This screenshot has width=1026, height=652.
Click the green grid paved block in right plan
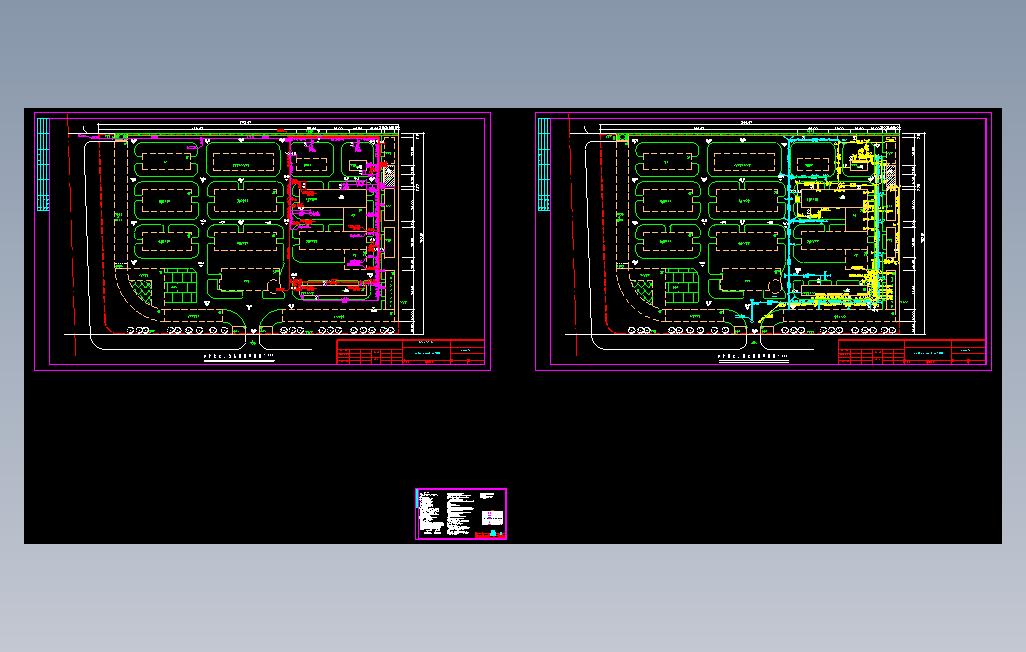(681, 287)
